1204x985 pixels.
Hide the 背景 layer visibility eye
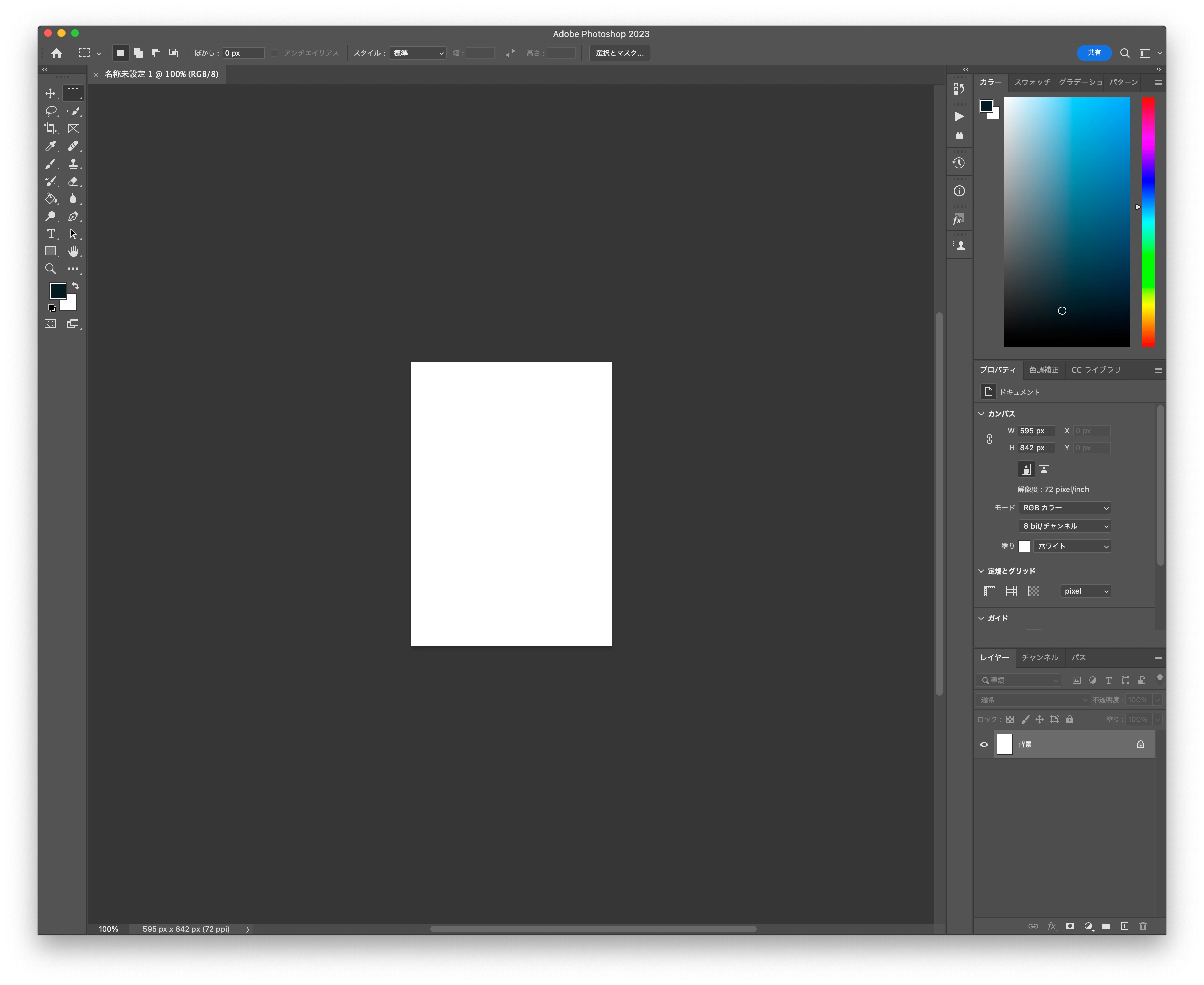(x=984, y=744)
